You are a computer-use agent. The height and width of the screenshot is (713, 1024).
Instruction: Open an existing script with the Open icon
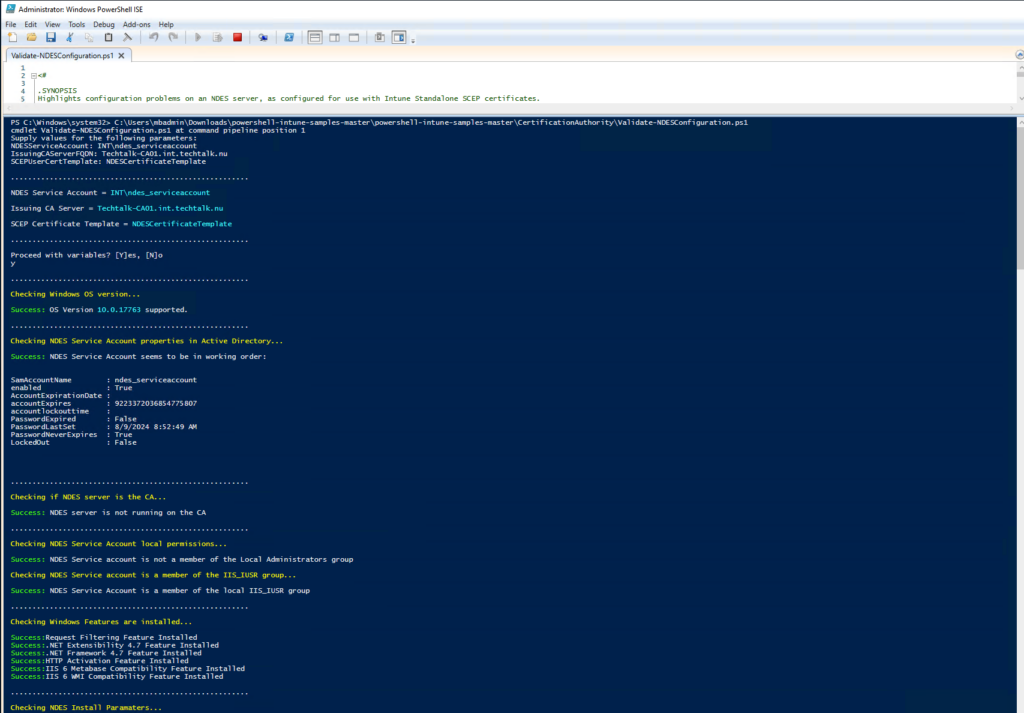32,37
